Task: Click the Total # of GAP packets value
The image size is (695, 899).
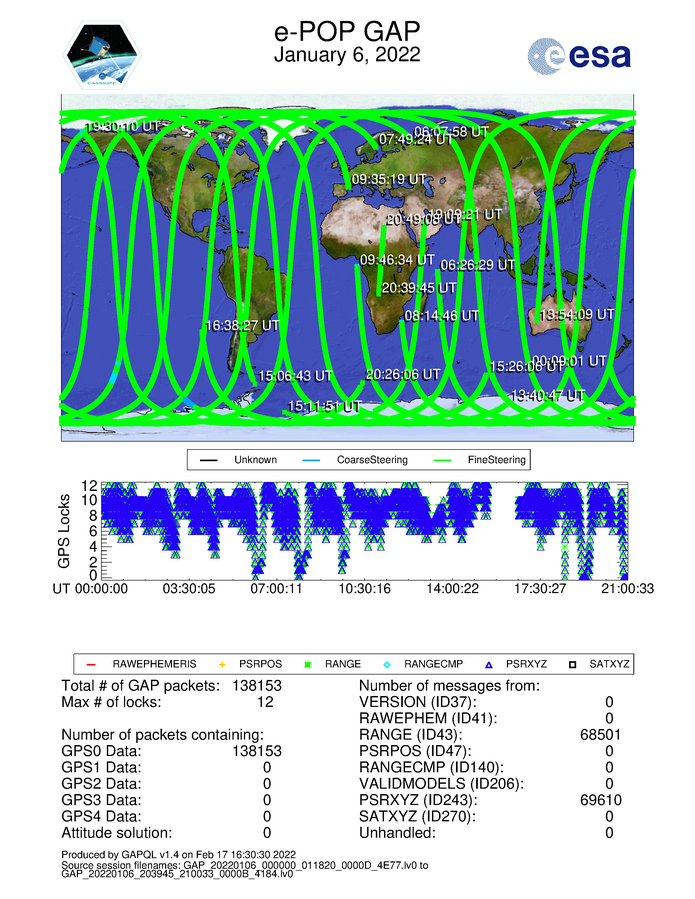Action: click(260, 686)
